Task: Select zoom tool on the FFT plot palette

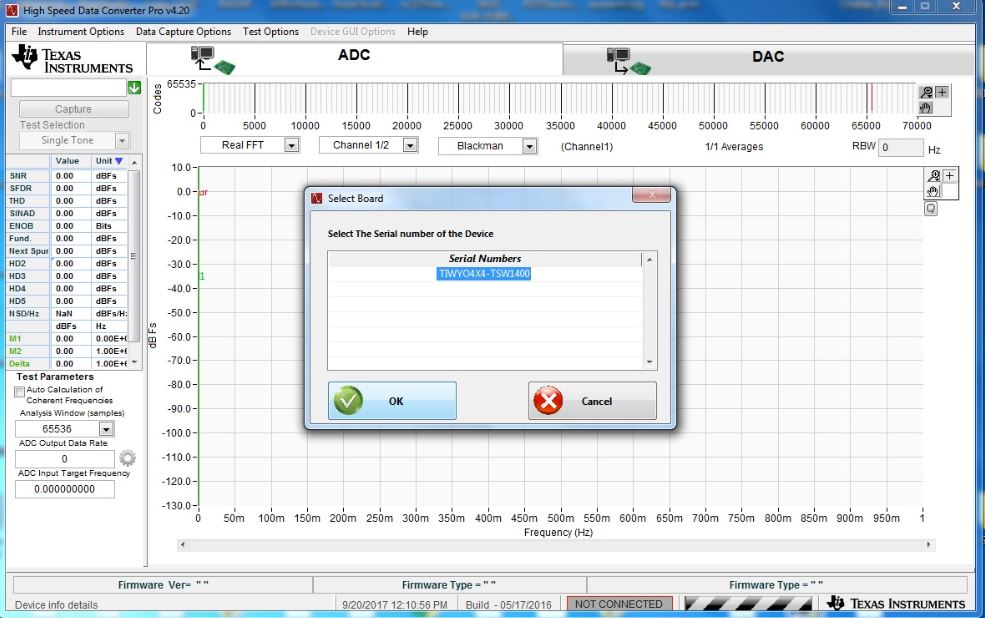Action: point(934,176)
